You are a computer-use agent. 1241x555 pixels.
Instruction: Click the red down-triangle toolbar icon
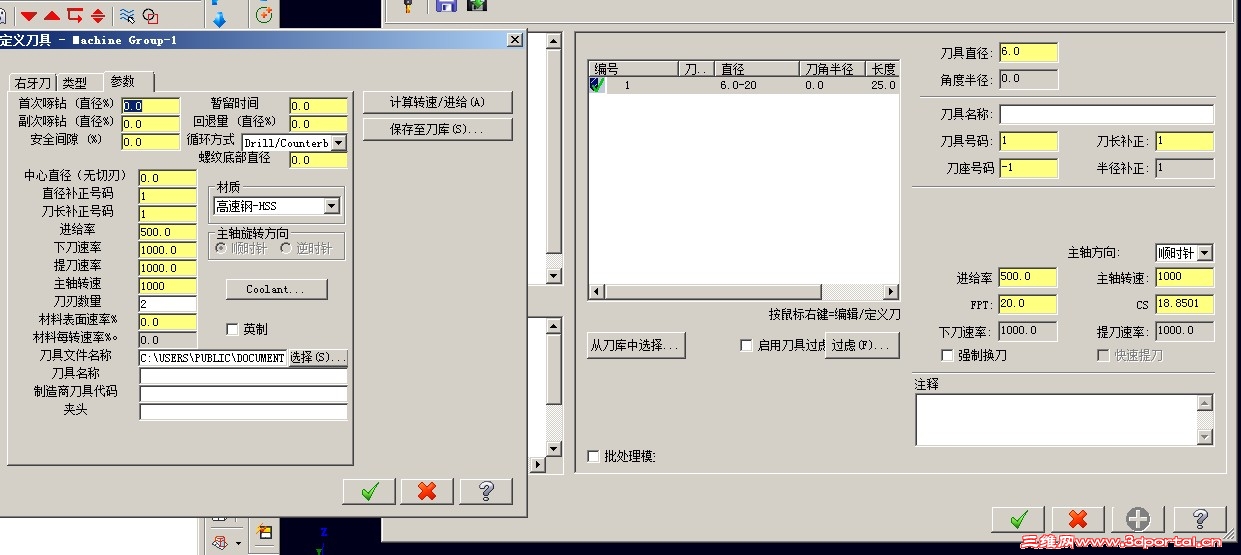(29, 15)
